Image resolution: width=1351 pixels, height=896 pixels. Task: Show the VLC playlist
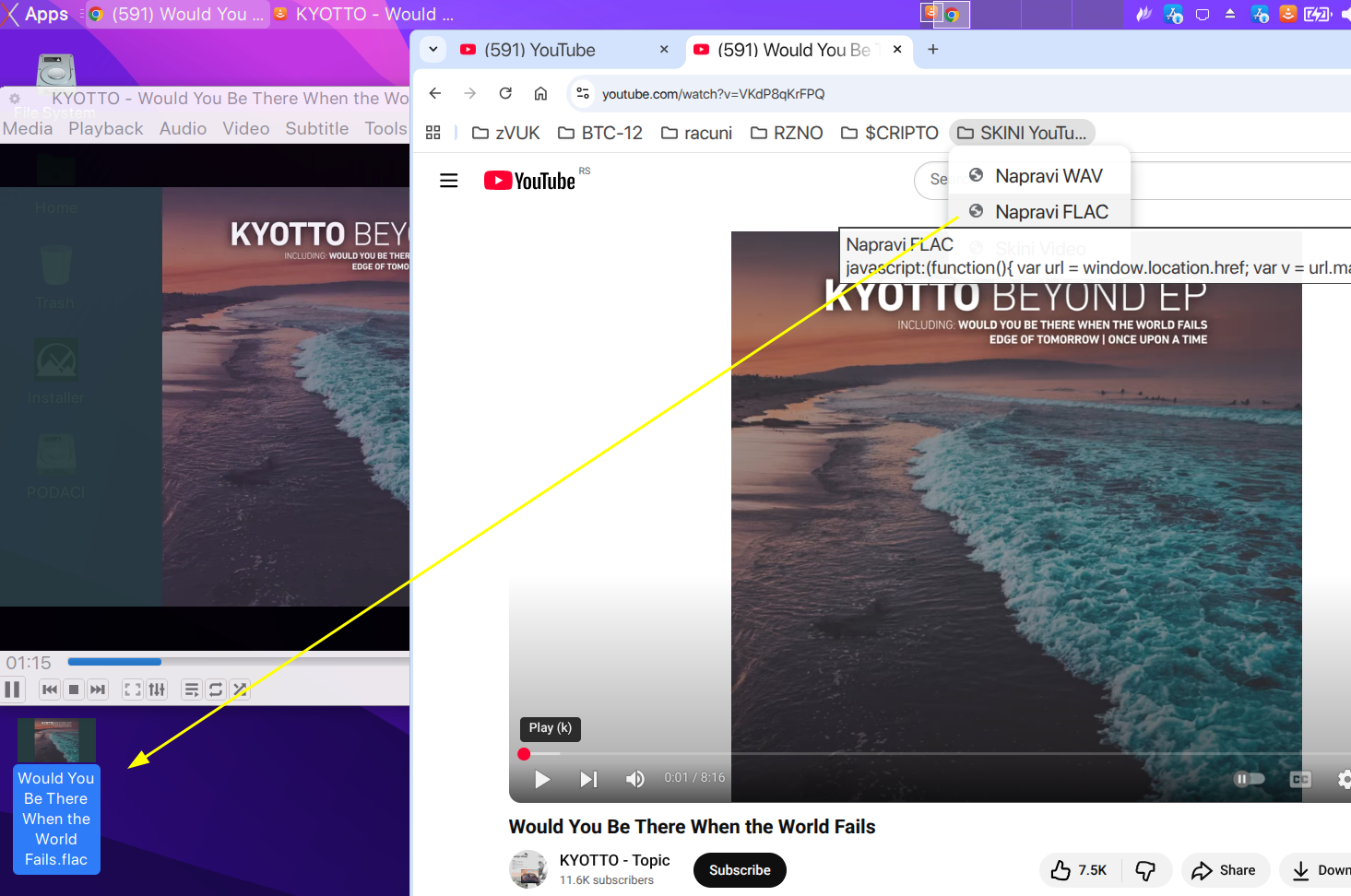(x=192, y=690)
